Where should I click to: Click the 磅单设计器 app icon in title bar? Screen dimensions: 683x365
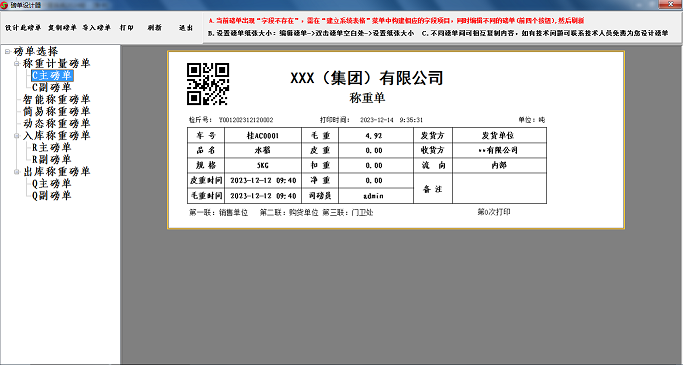click(4, 5)
